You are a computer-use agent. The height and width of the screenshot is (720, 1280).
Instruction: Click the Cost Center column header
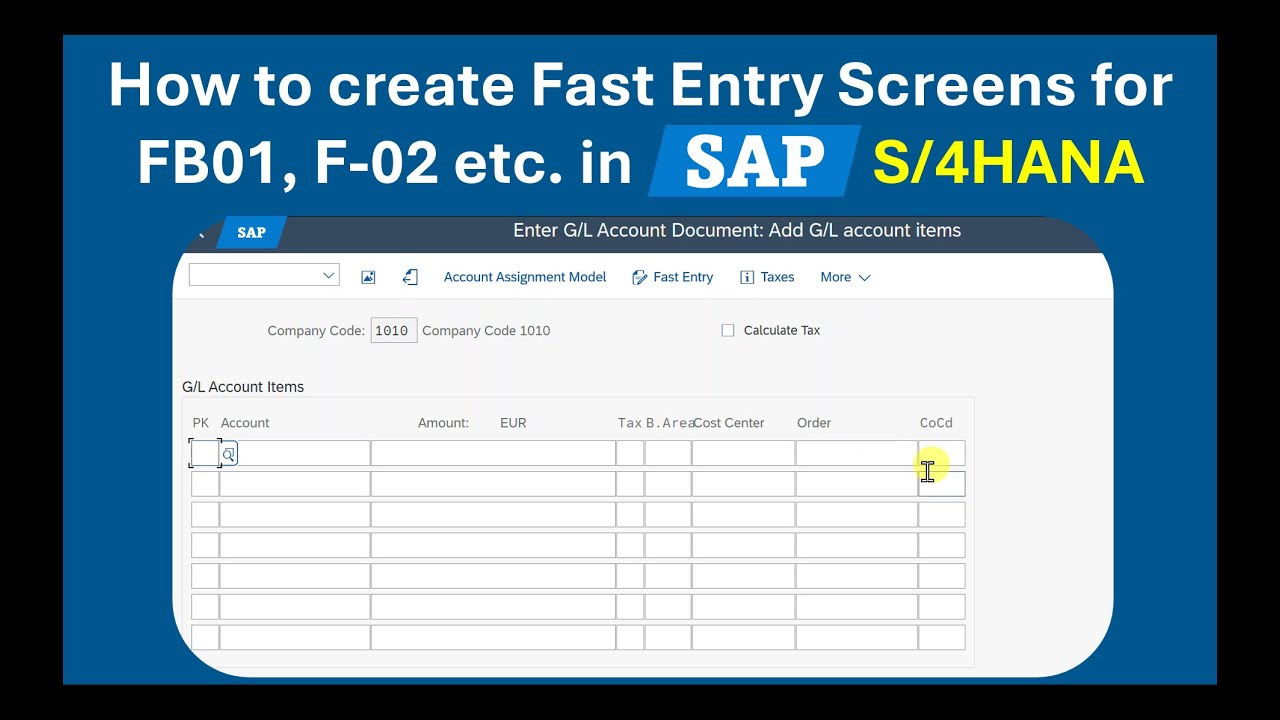tap(729, 423)
